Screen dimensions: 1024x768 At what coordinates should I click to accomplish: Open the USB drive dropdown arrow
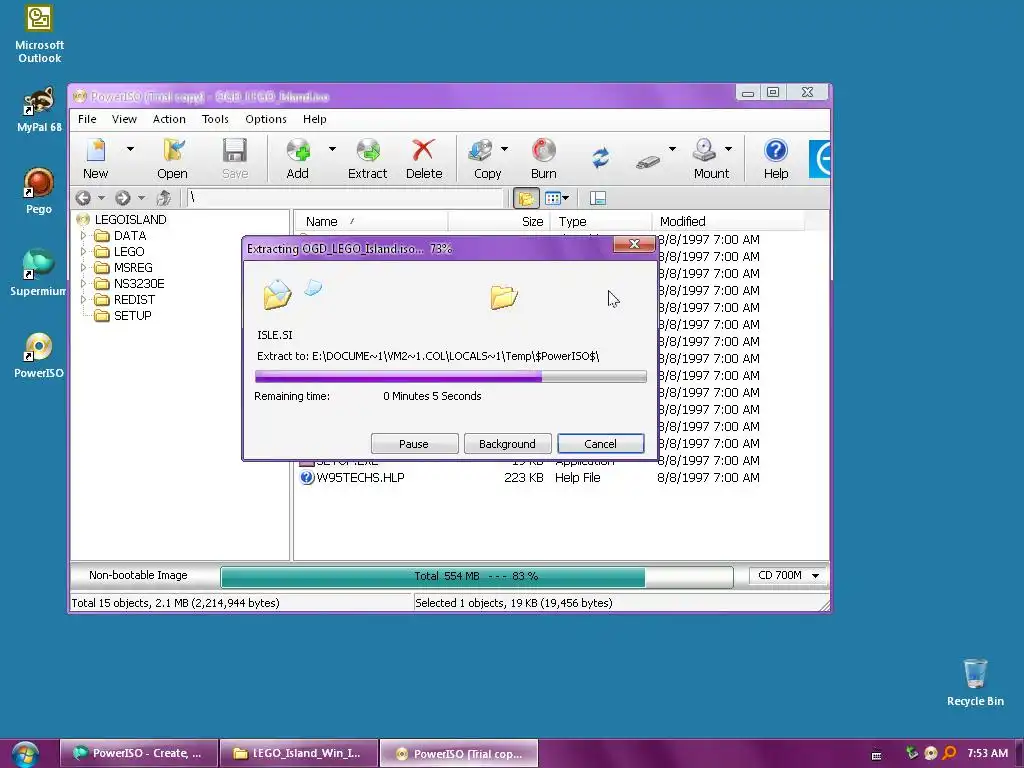pyautogui.click(x=672, y=150)
